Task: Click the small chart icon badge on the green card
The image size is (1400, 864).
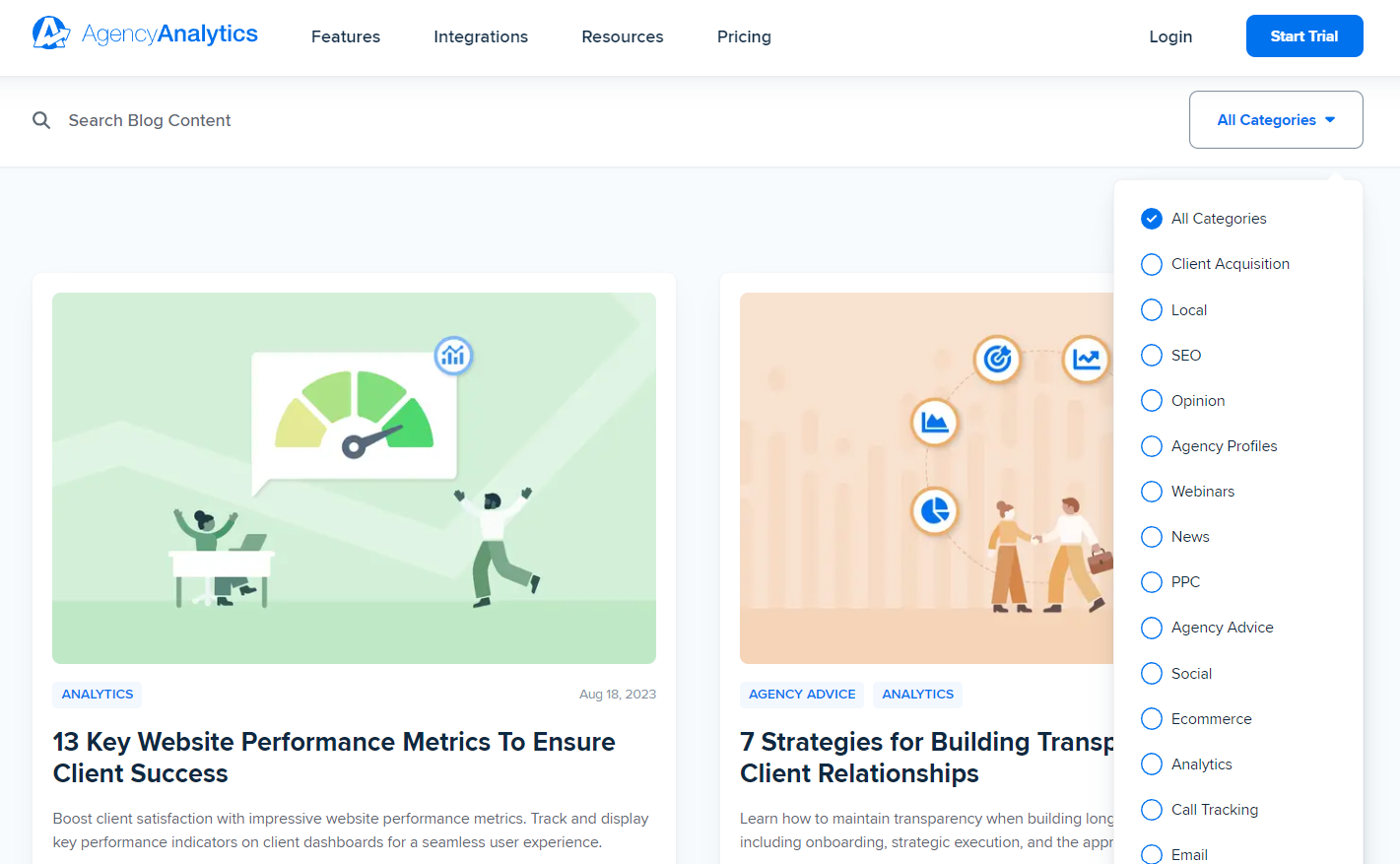Action: click(453, 357)
